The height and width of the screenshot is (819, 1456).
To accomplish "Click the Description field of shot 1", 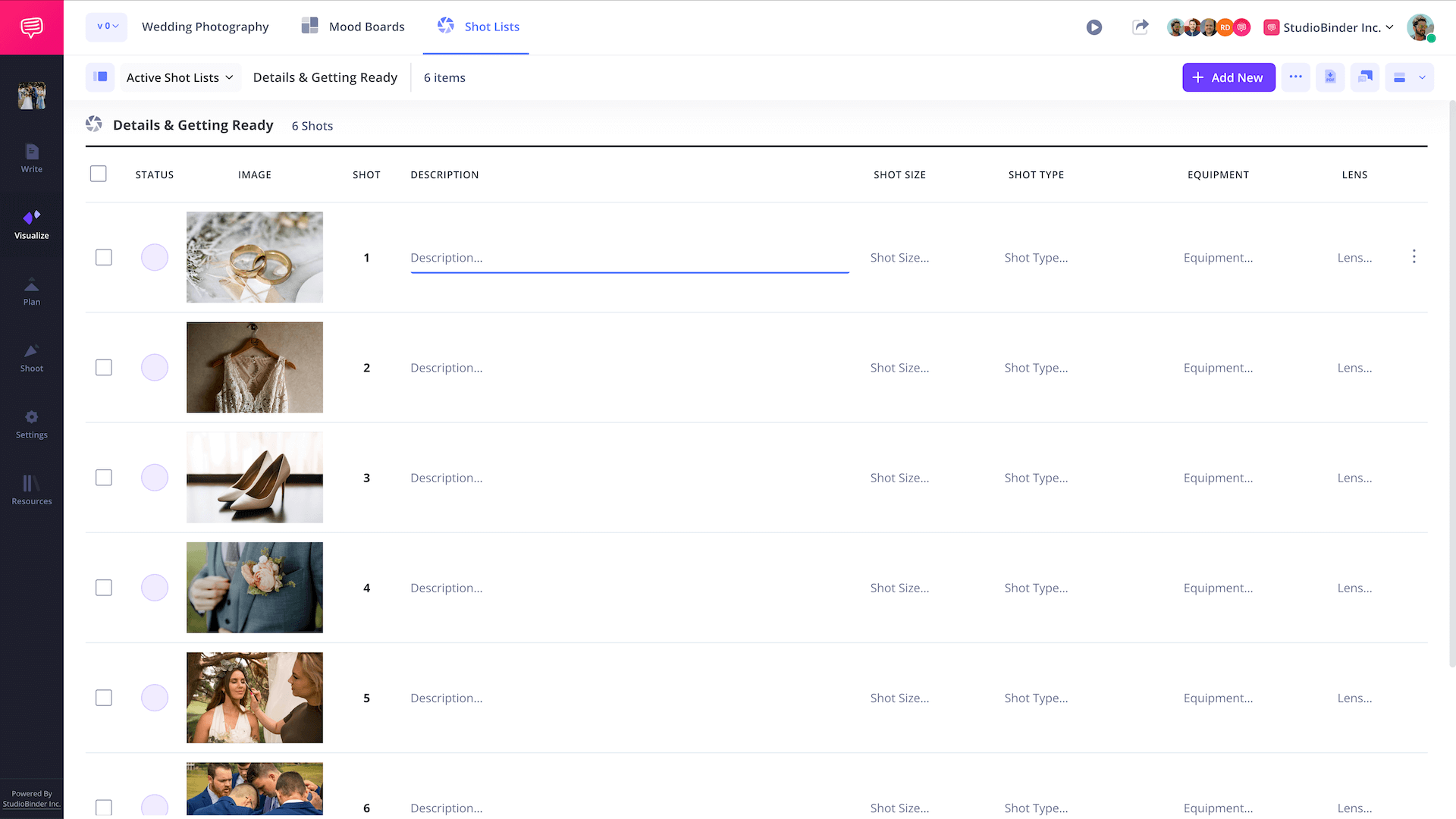I will click(x=629, y=258).
